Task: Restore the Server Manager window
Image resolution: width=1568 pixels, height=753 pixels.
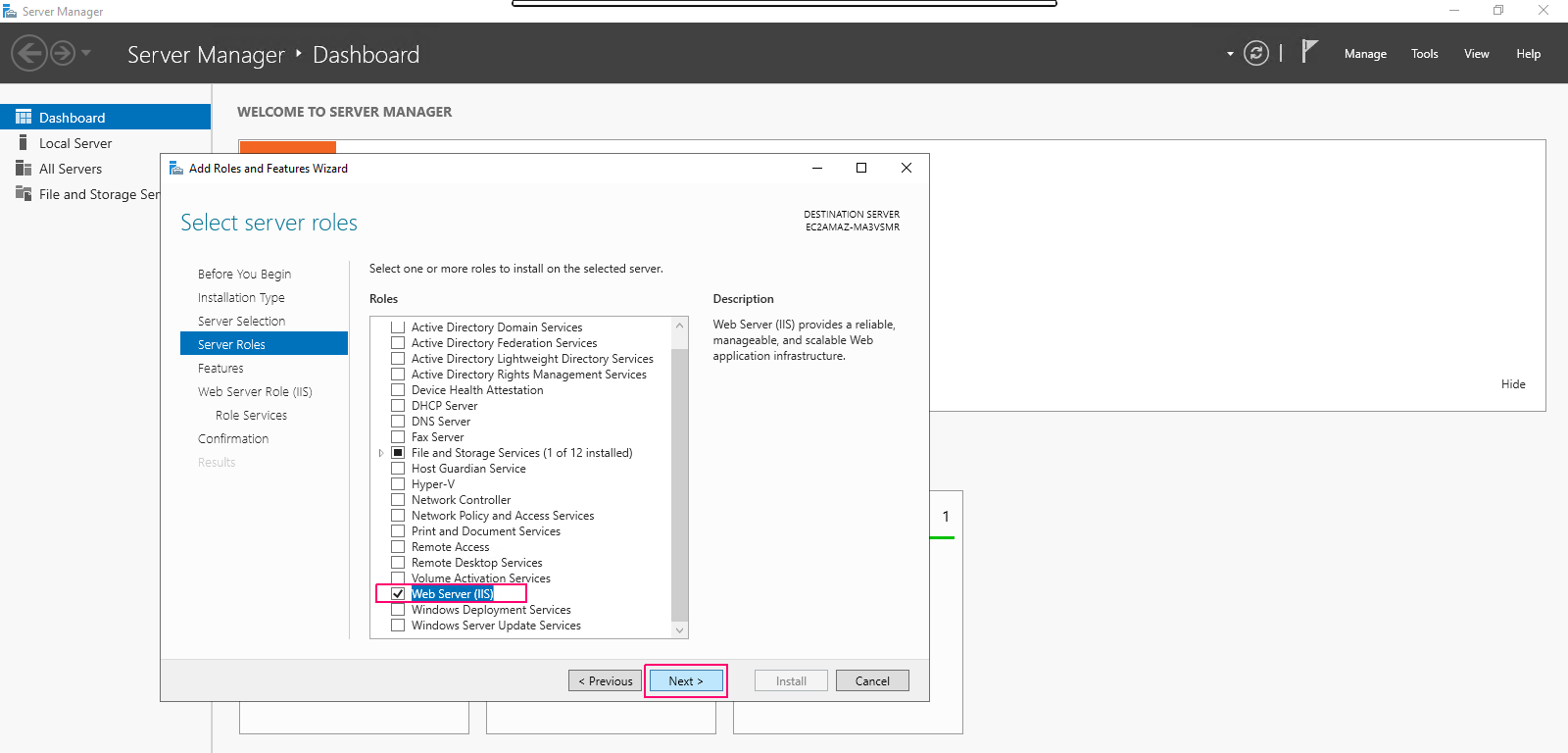Action: (1498, 11)
